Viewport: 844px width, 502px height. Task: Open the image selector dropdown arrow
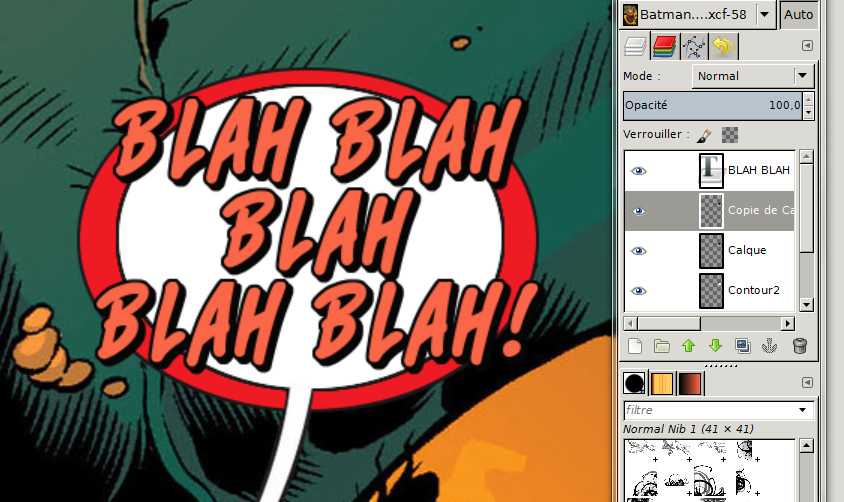(764, 15)
